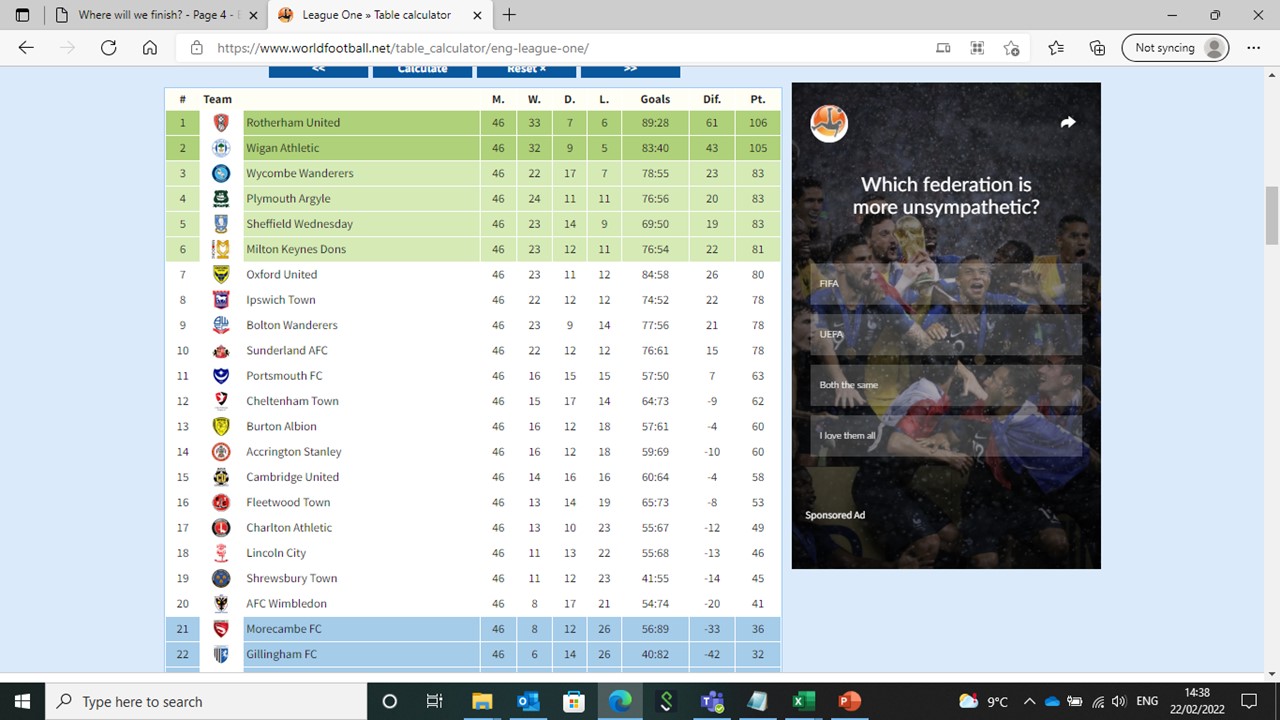This screenshot has width=1280, height=720.
Task: Click Gillingham FC club crest
Action: [221, 655]
